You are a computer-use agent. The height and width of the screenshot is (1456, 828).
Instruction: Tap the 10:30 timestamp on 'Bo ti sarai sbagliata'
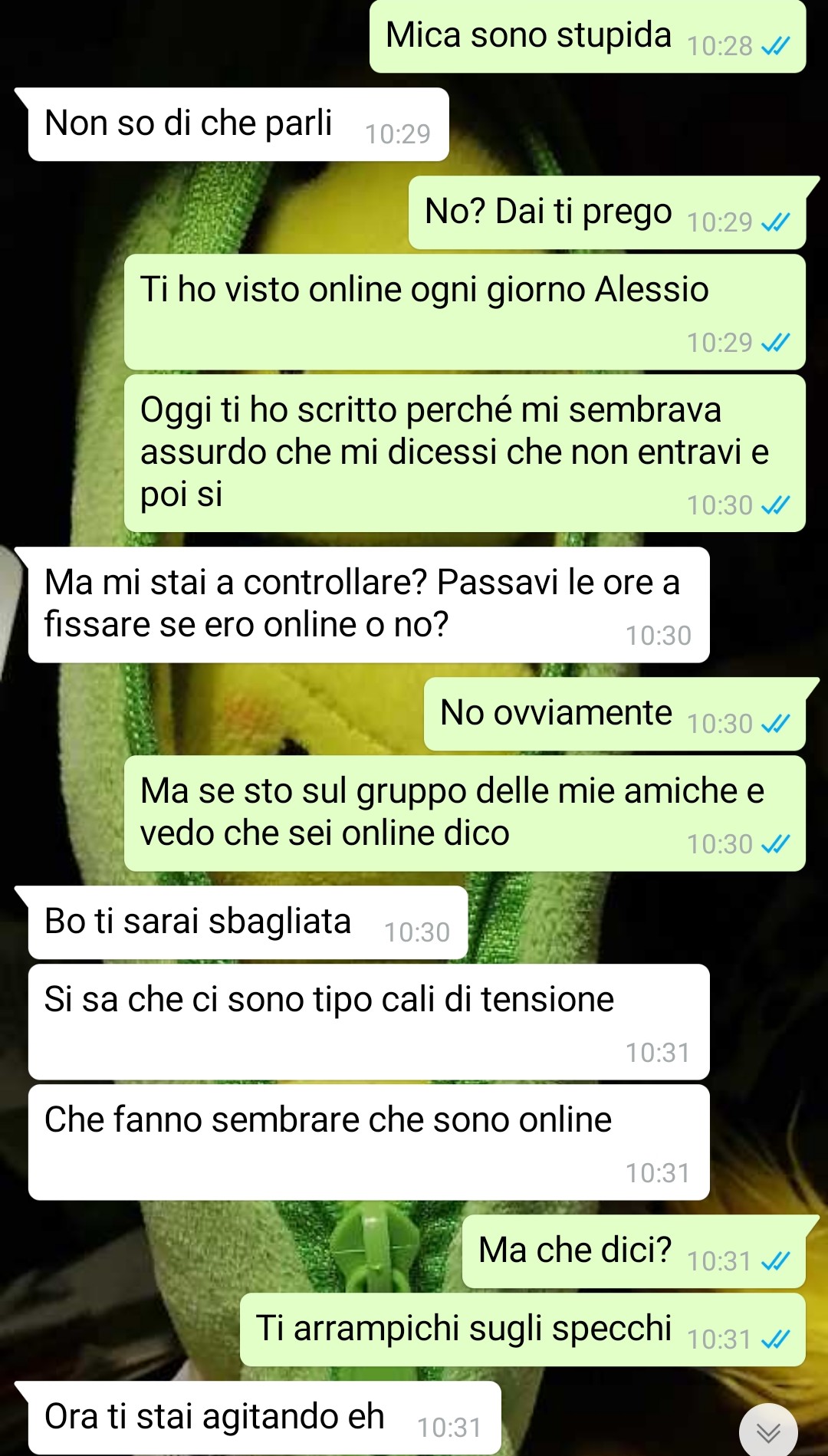[416, 932]
